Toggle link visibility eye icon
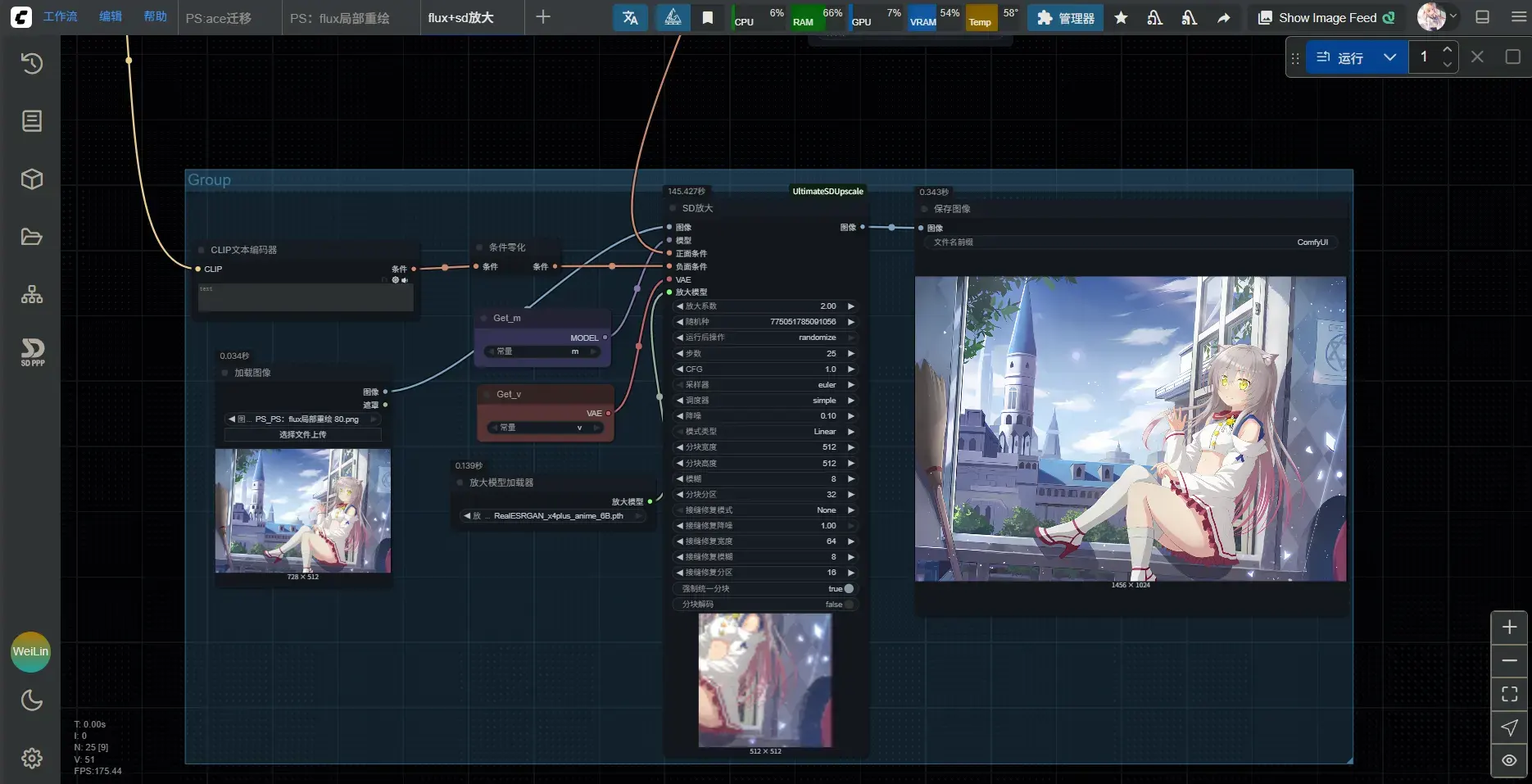This screenshot has width=1532, height=784. [x=1509, y=761]
